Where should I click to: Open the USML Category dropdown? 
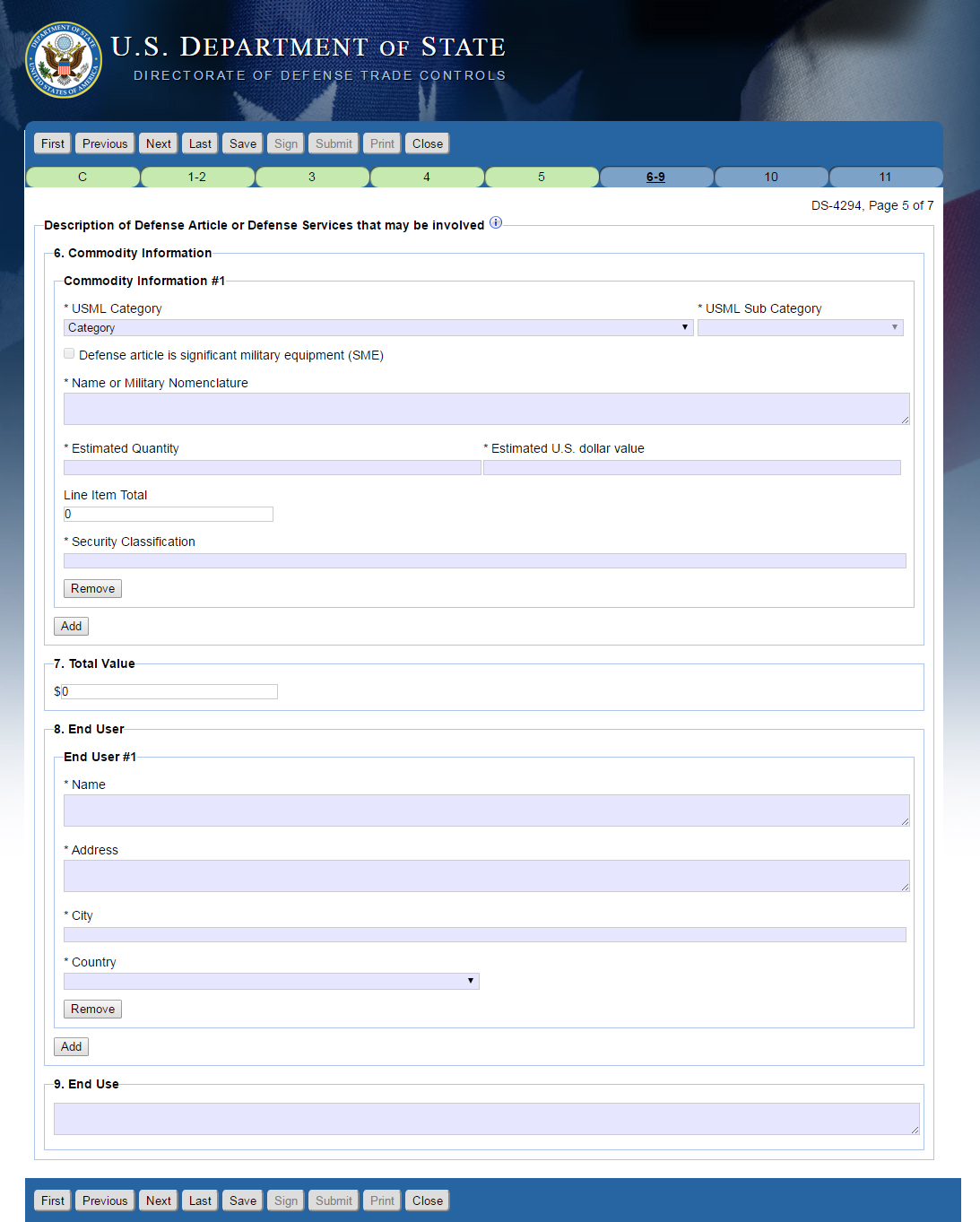click(377, 328)
